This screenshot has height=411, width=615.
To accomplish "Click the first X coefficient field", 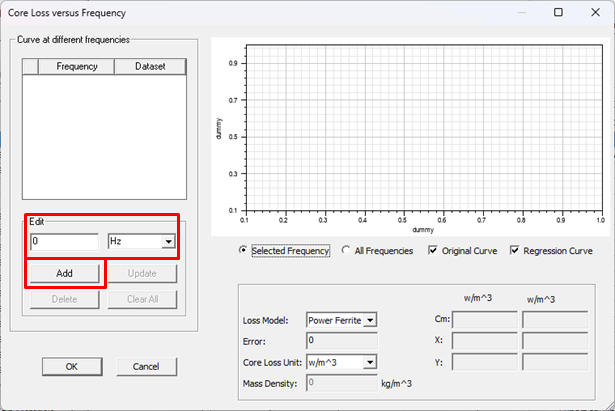I will click(485, 341).
